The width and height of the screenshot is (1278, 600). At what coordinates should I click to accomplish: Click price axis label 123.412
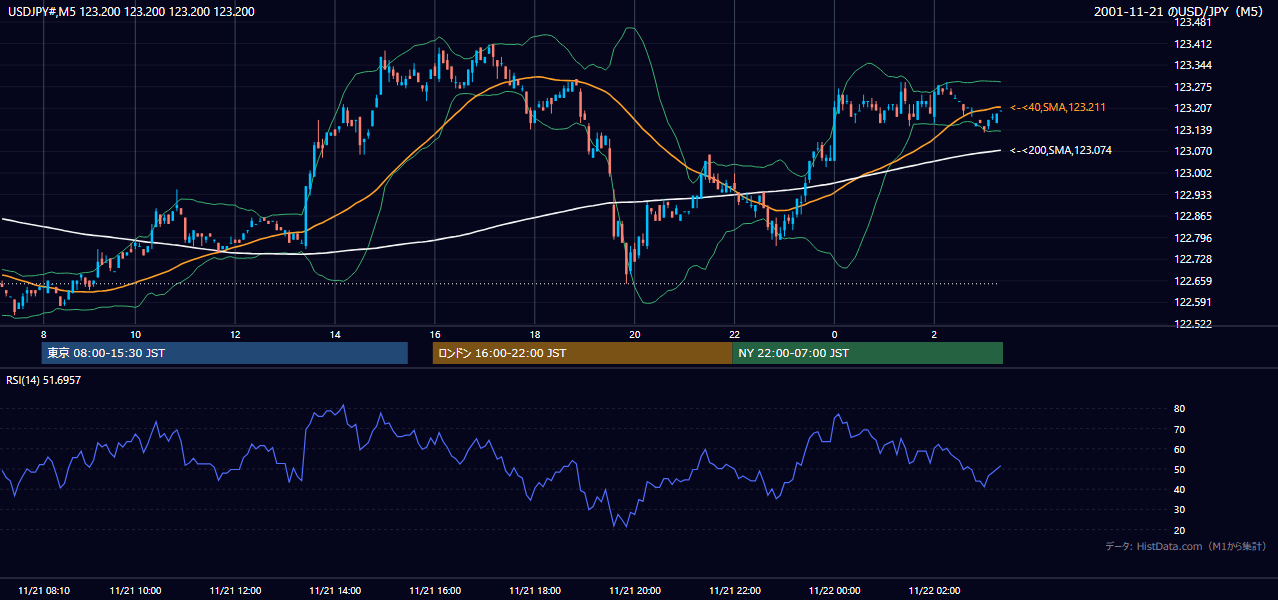pyautogui.click(x=1192, y=44)
